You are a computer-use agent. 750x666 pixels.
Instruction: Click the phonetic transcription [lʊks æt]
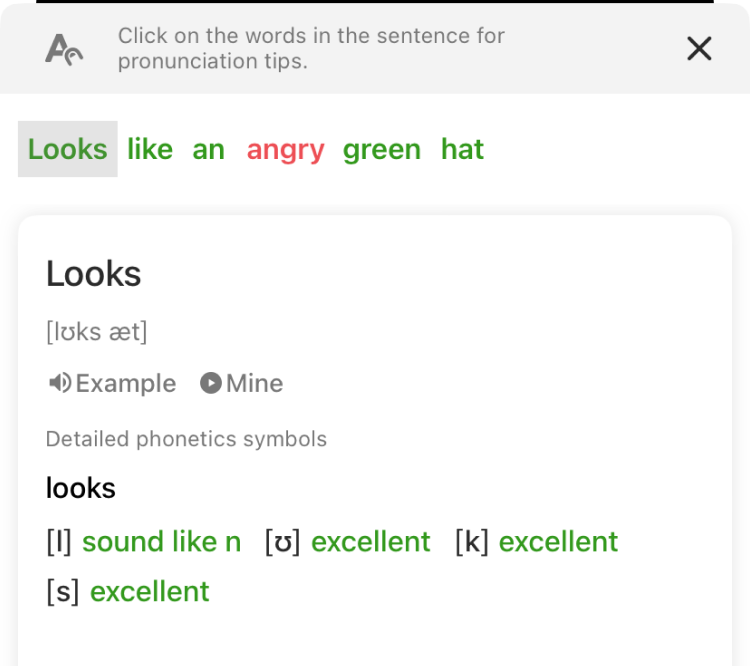(x=96, y=332)
